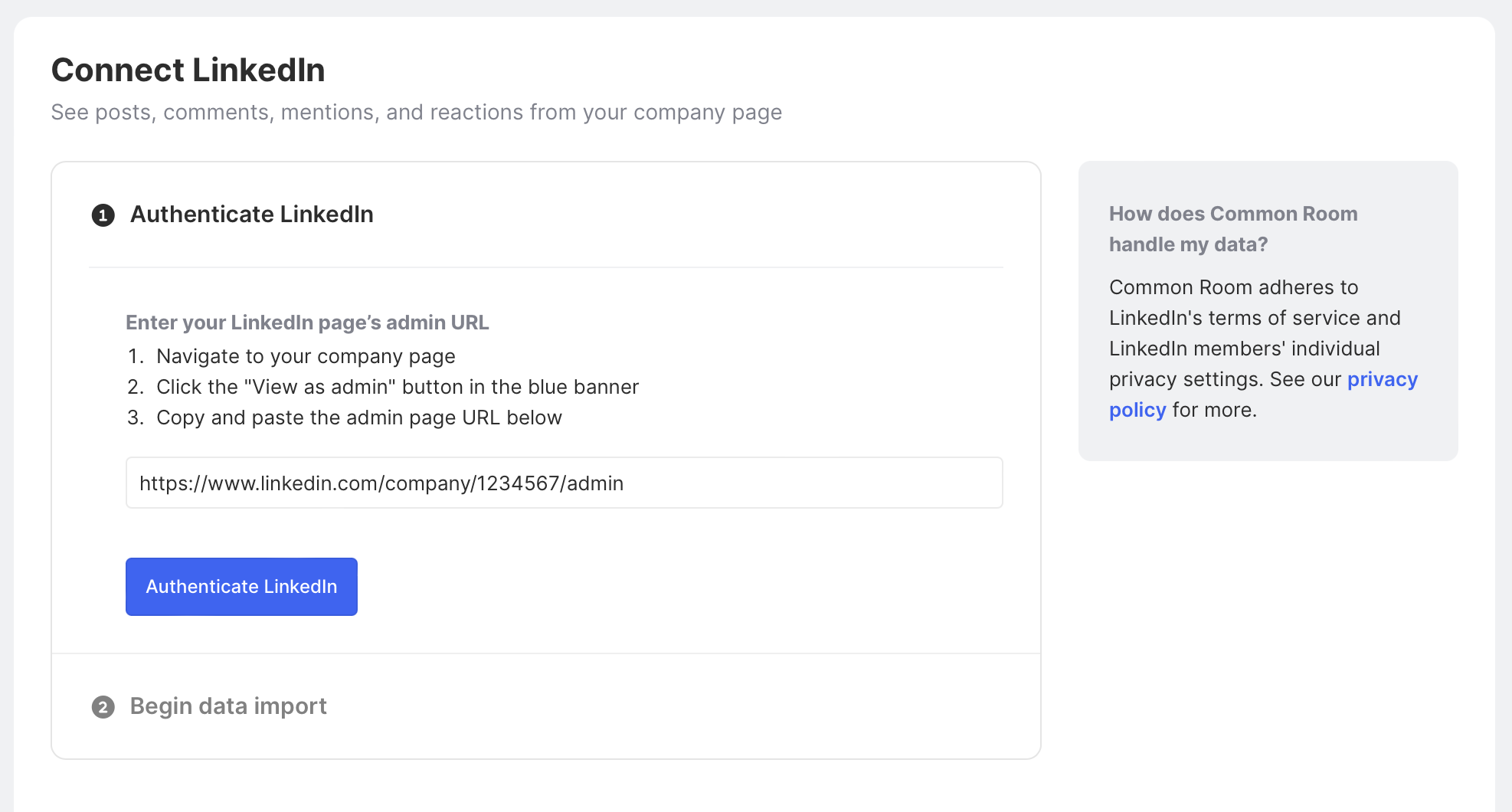Expand the Begin data import step
Viewport: 1512px width, 812px height.
click(228, 706)
